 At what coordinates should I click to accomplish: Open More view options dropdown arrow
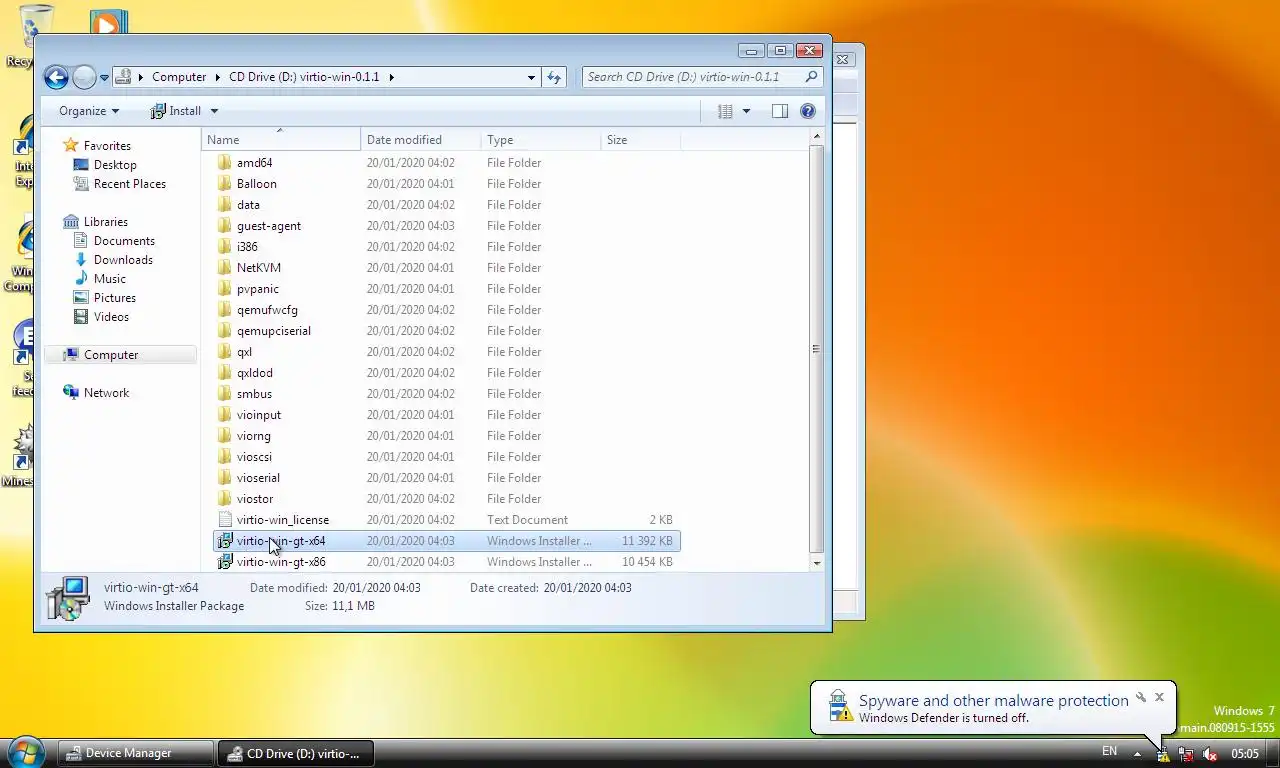[746, 111]
